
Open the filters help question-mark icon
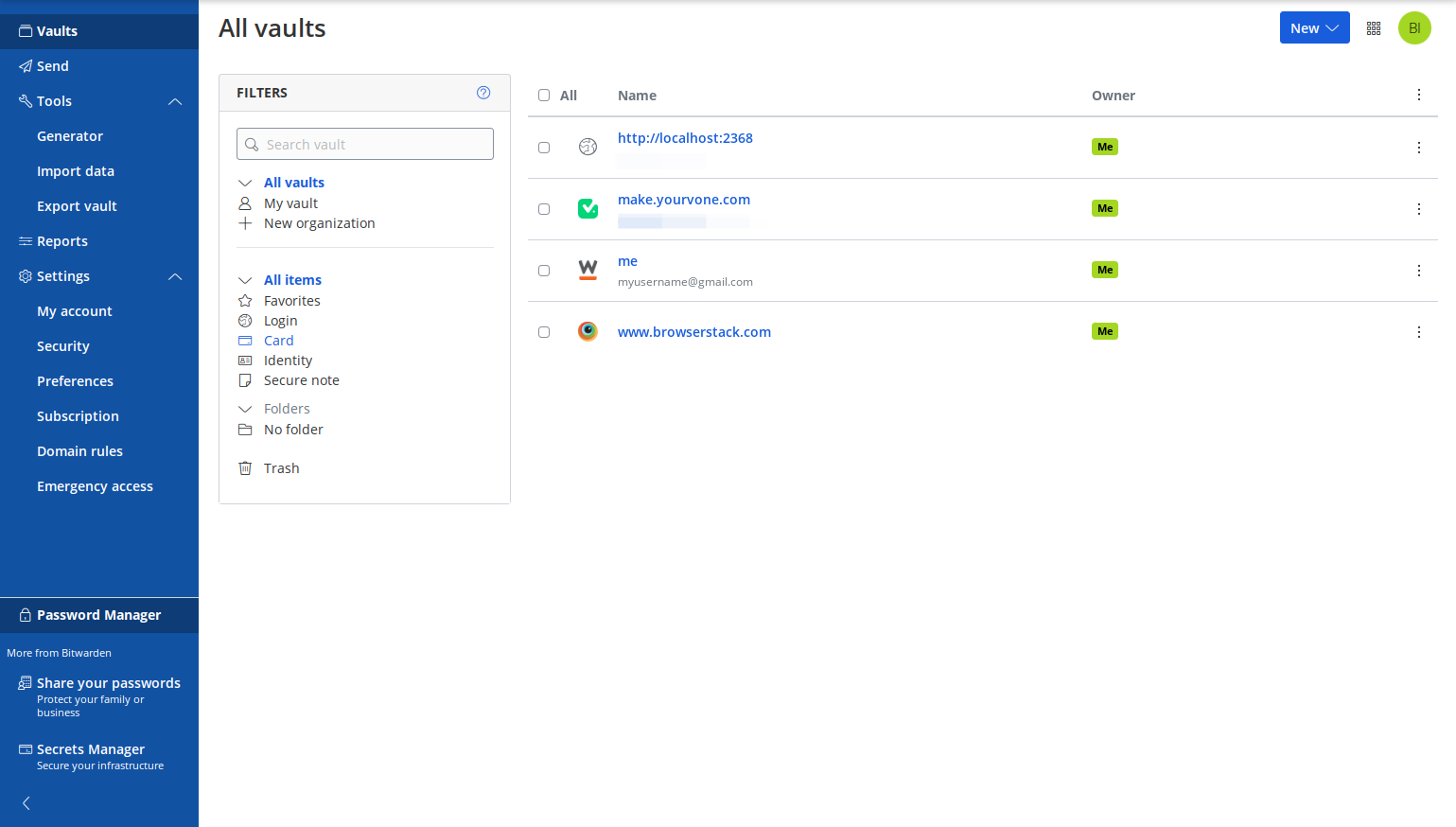[x=483, y=93]
